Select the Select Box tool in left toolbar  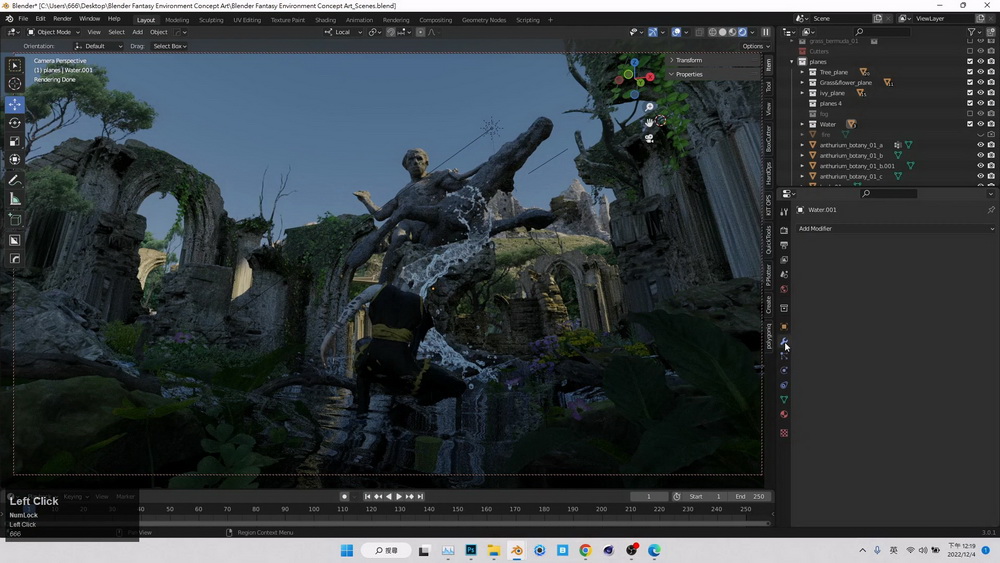[x=15, y=65]
